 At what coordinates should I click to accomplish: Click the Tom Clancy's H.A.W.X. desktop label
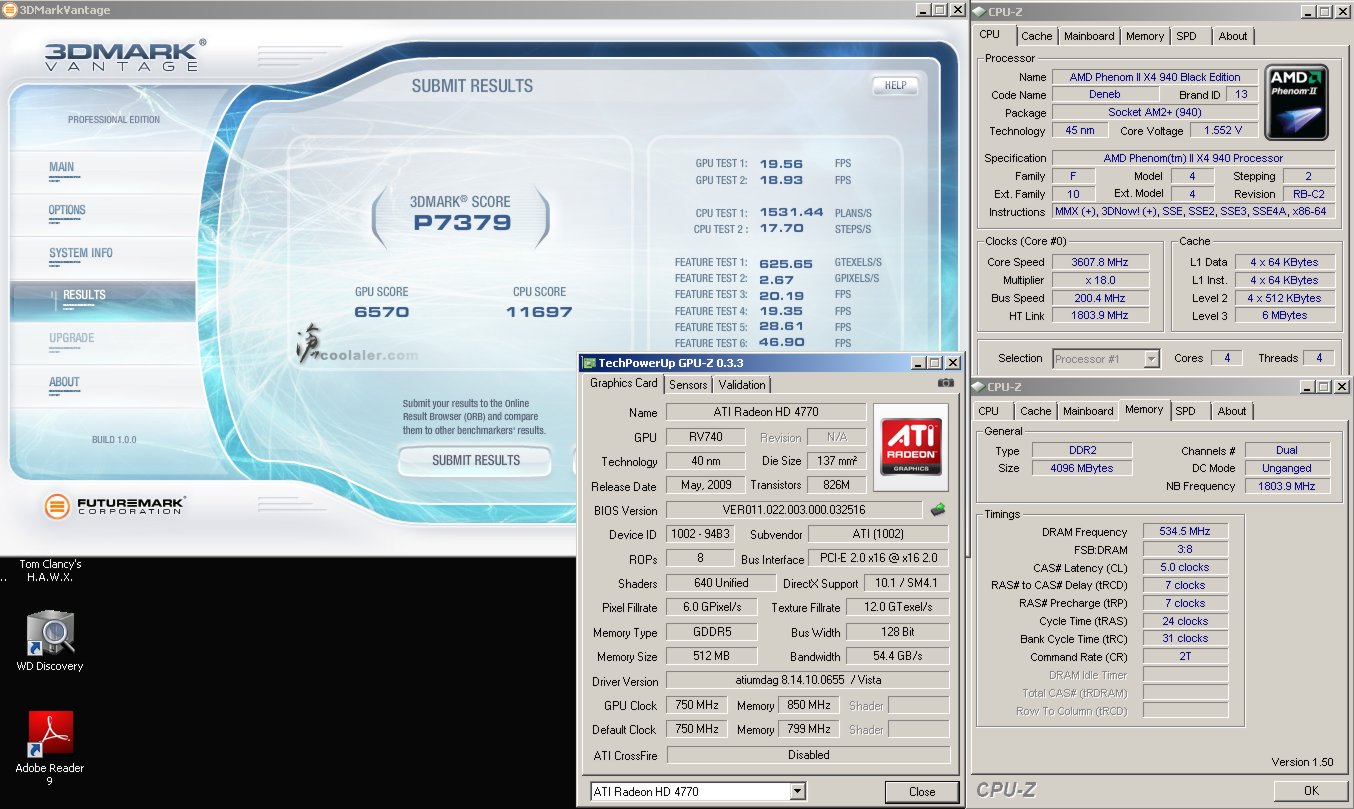[50, 571]
